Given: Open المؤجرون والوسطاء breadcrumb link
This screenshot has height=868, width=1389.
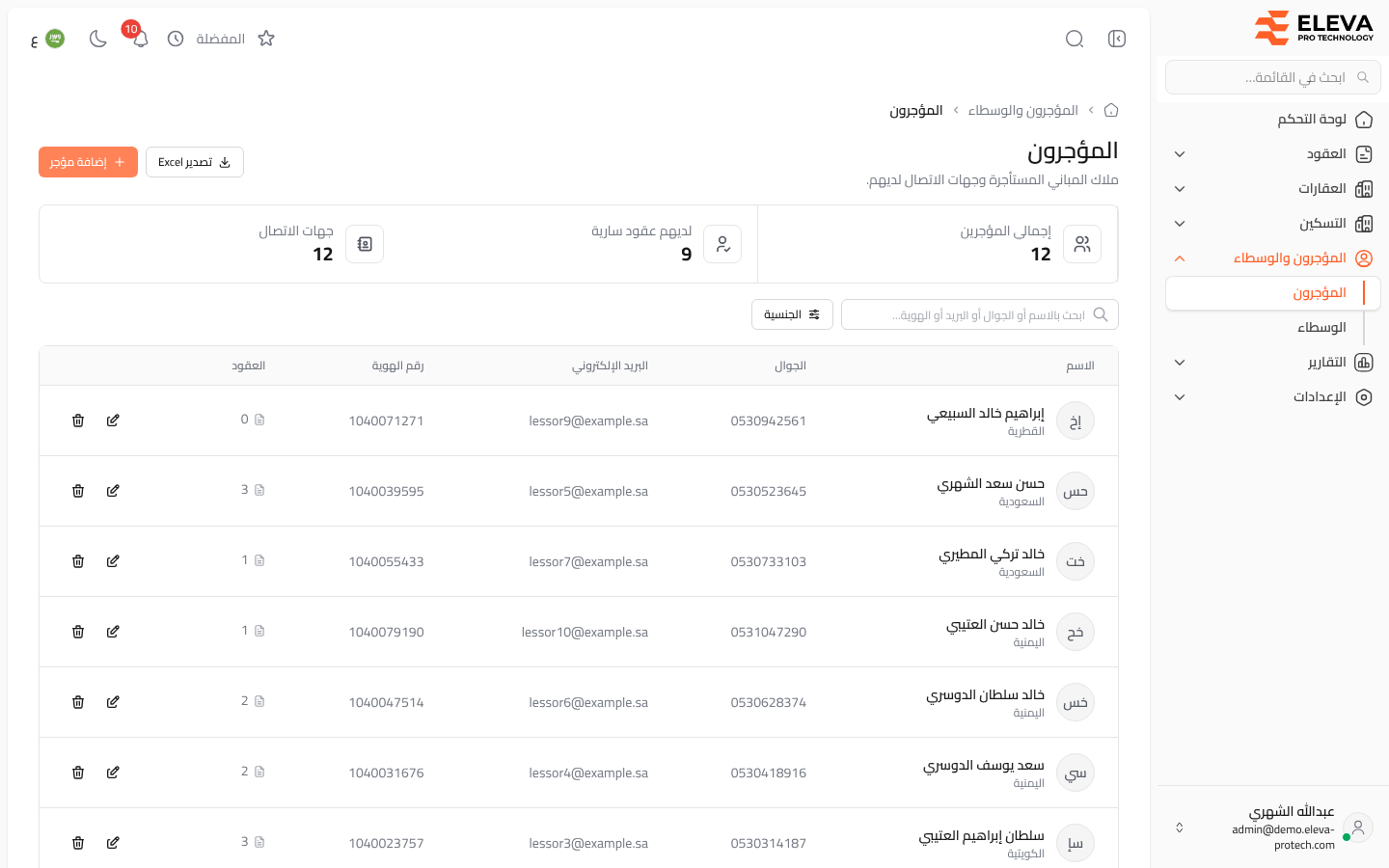Looking at the screenshot, I should tap(1022, 110).
